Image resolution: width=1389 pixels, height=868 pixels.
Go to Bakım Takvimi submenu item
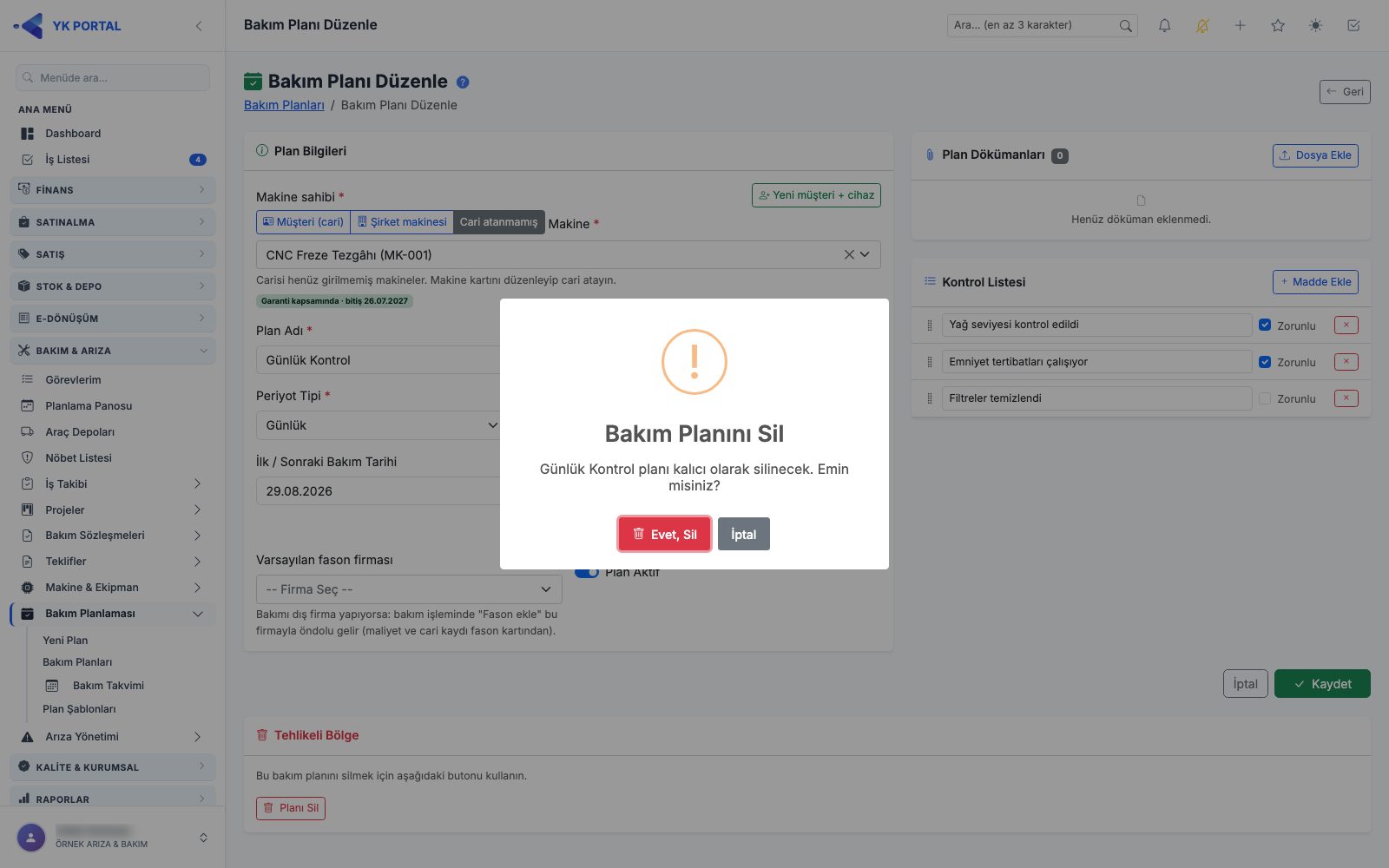tap(109, 686)
